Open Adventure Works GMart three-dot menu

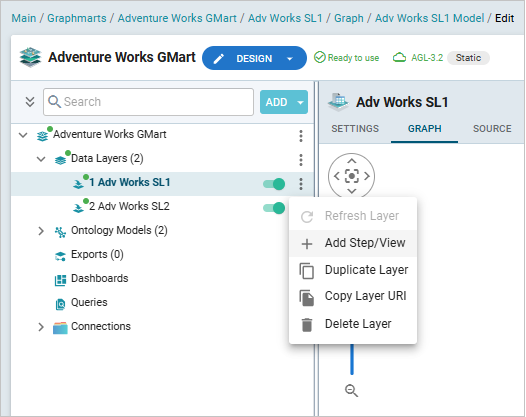tap(301, 136)
